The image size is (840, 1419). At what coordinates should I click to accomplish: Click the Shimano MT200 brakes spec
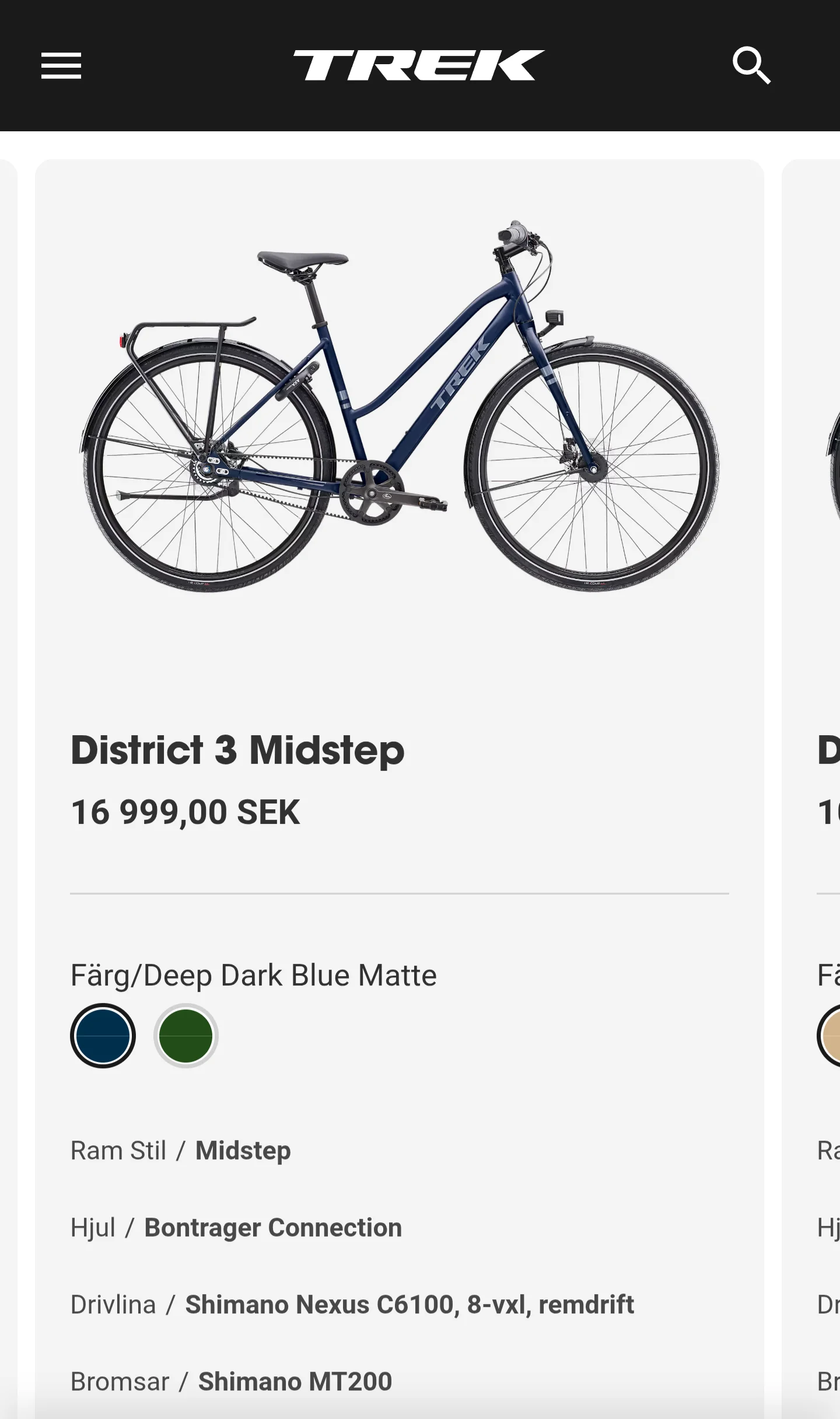tap(295, 1380)
